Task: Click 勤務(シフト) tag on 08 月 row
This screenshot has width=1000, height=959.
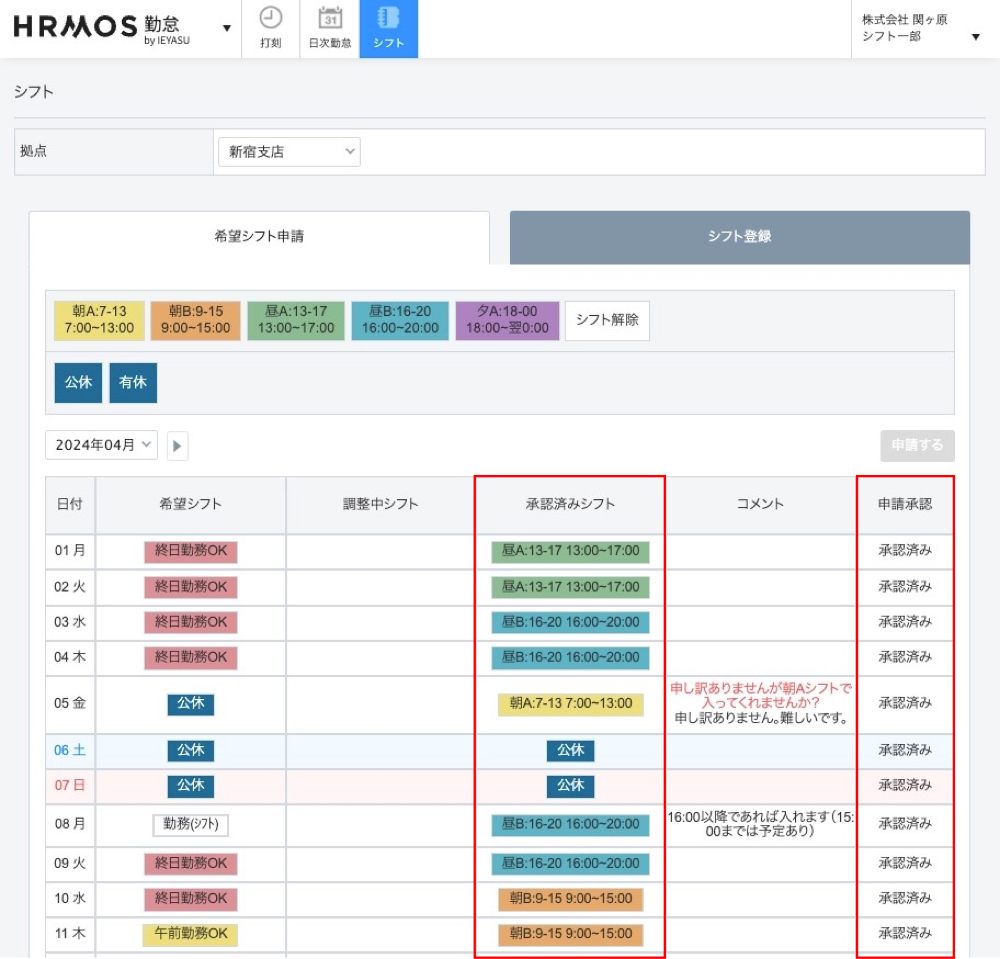Action: [x=191, y=825]
